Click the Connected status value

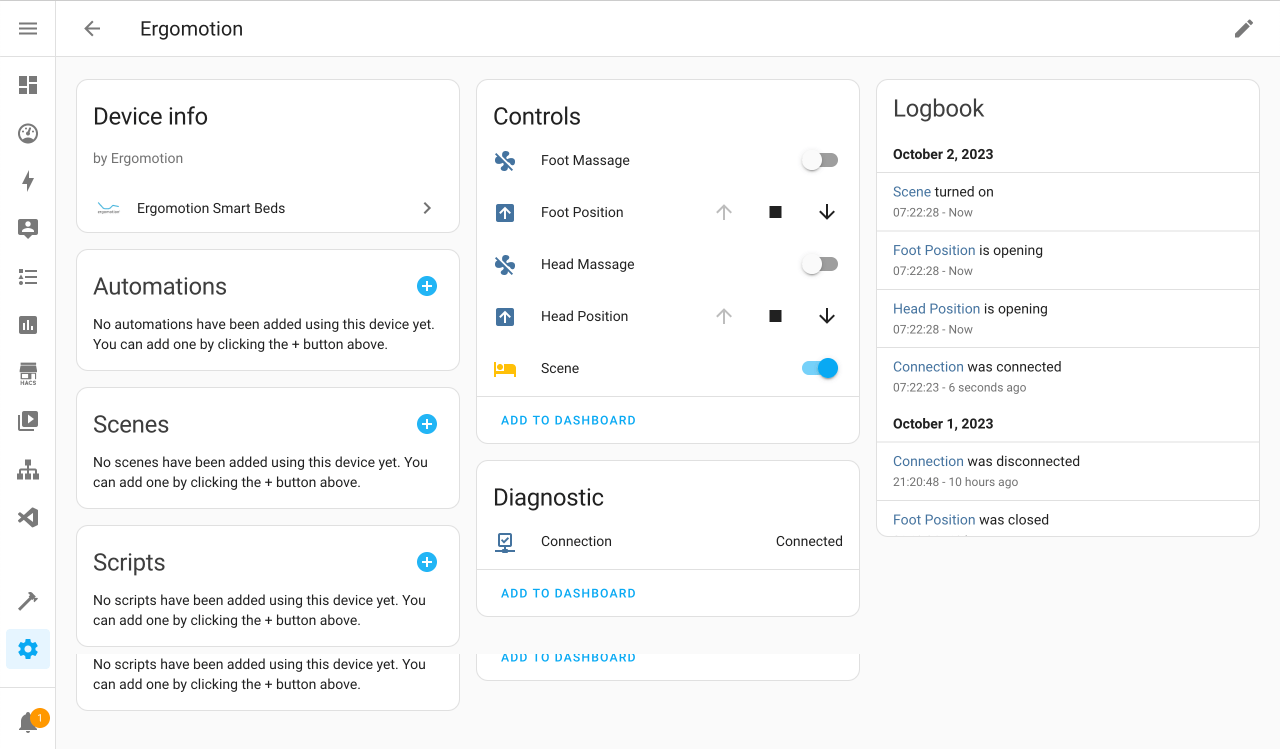[x=809, y=541]
